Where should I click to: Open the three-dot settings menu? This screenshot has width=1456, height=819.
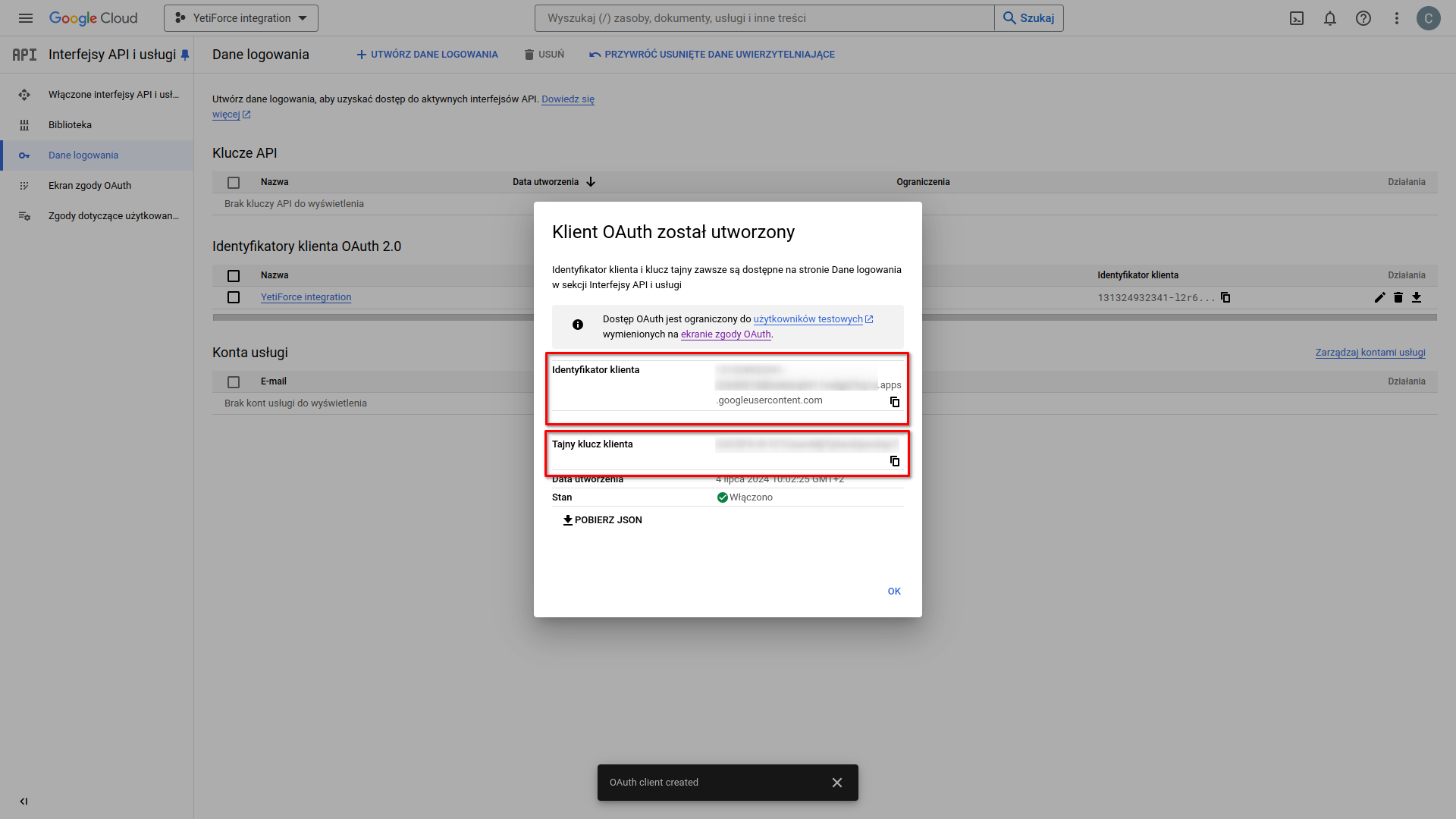click(1397, 18)
